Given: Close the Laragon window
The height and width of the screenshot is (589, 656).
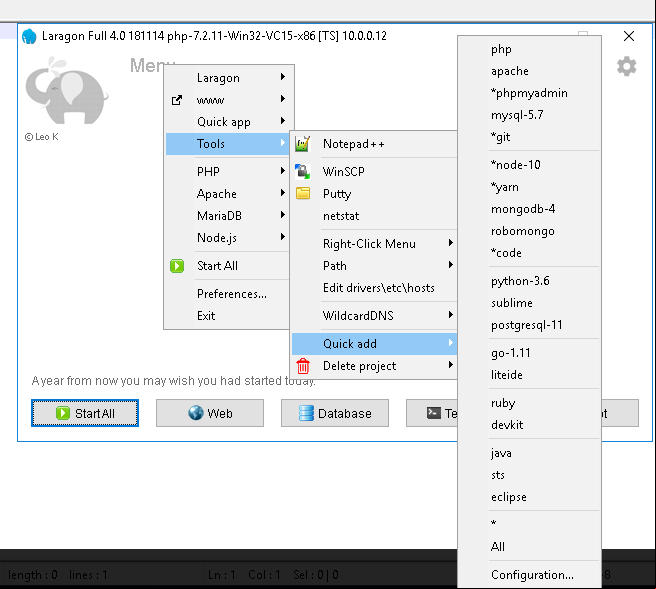Looking at the screenshot, I should (629, 36).
